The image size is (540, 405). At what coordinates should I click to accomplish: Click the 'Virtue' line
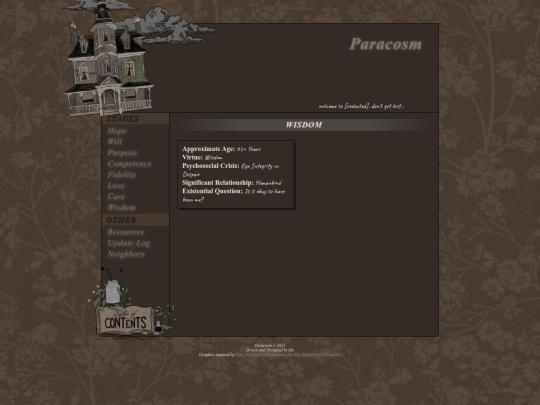(x=202, y=157)
